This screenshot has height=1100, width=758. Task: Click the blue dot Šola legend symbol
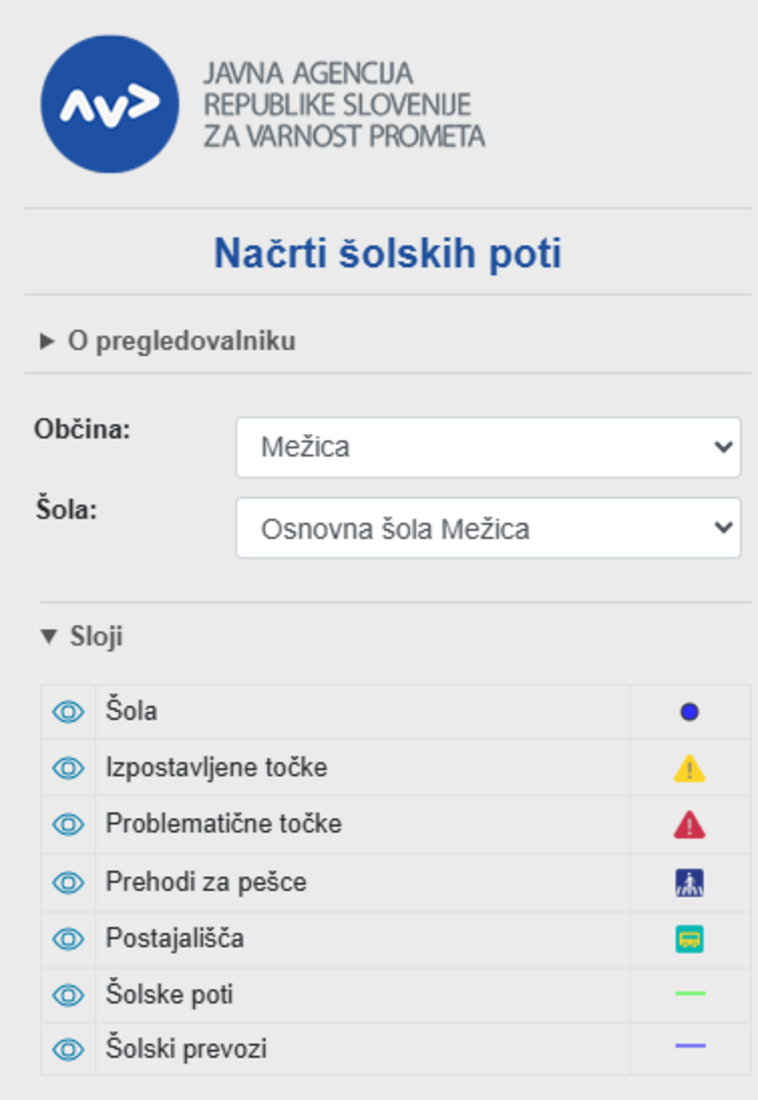tap(689, 712)
